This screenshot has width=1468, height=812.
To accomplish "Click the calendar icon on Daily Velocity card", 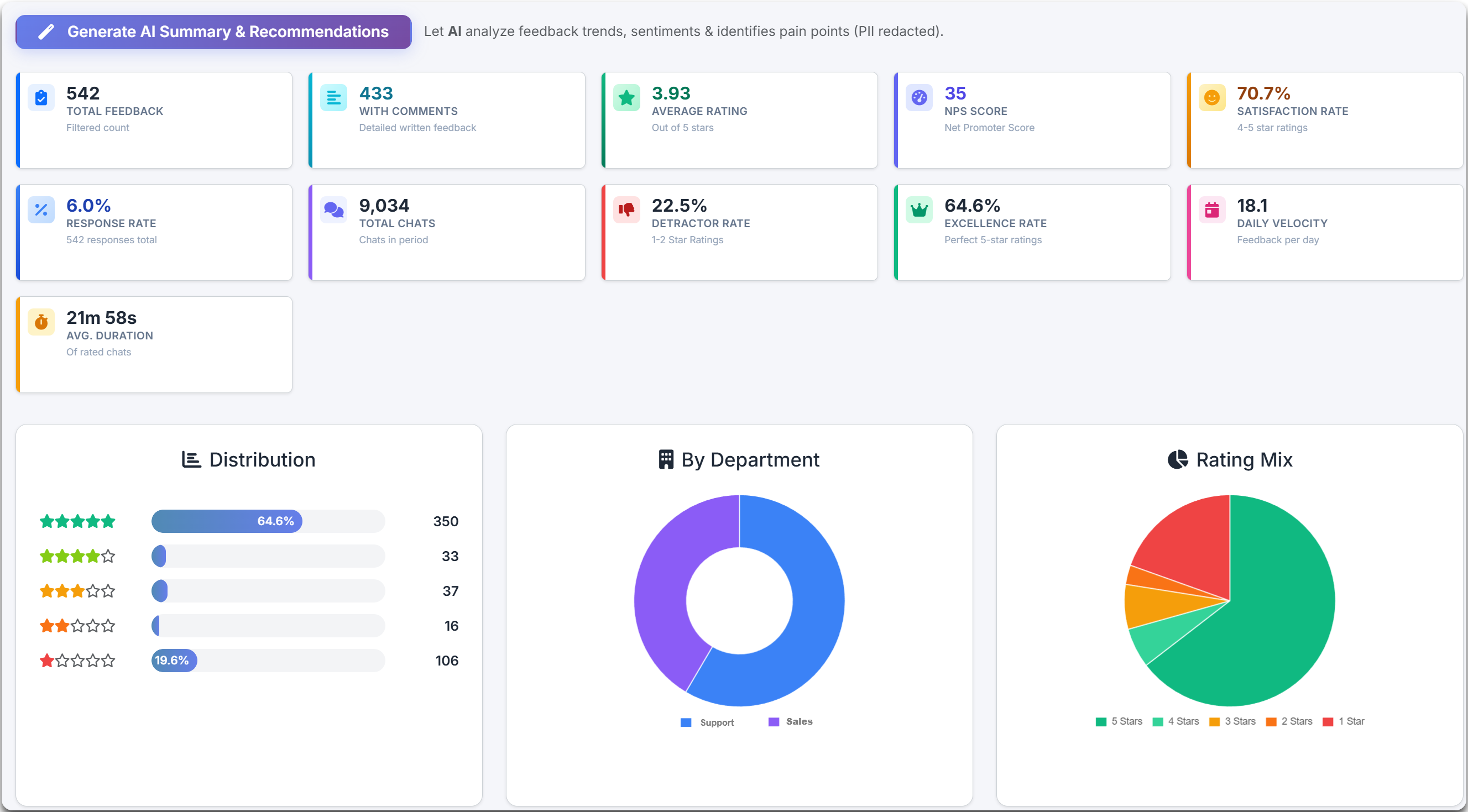I will [x=1213, y=209].
